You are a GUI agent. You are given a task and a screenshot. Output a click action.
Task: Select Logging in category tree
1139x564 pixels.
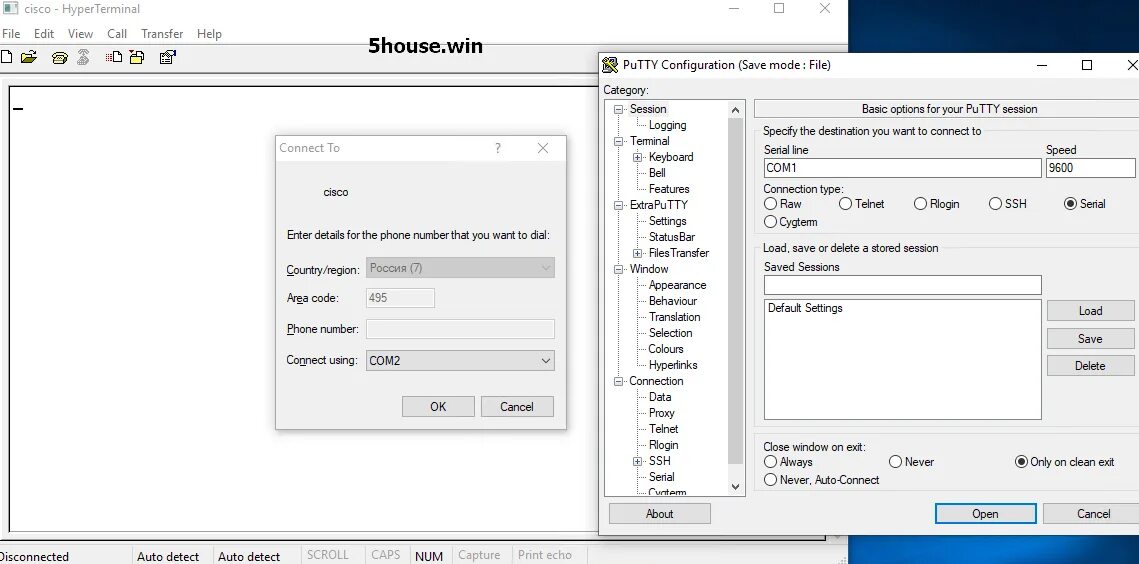[668, 125]
